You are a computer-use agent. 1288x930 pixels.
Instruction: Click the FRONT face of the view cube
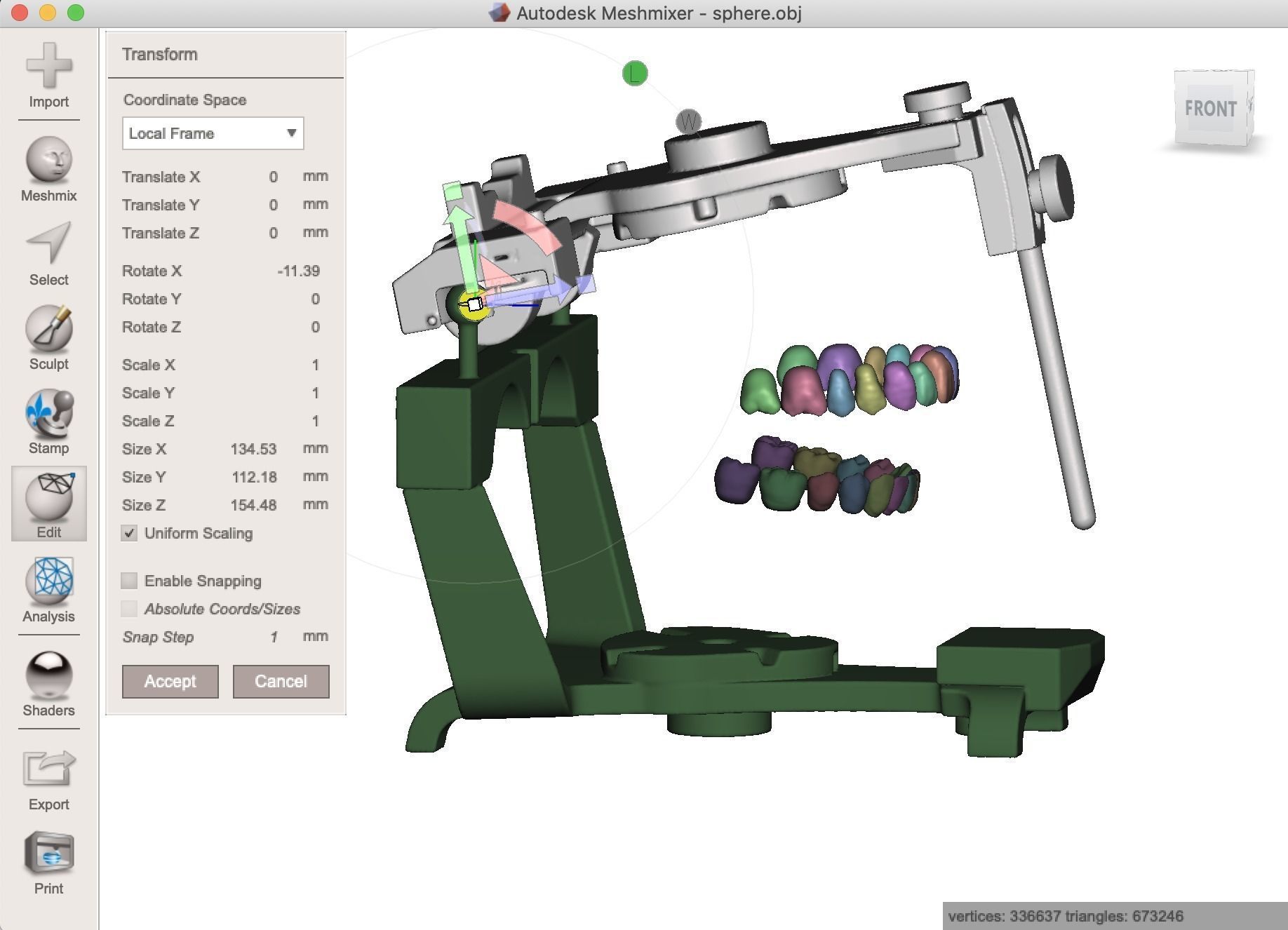1210,109
